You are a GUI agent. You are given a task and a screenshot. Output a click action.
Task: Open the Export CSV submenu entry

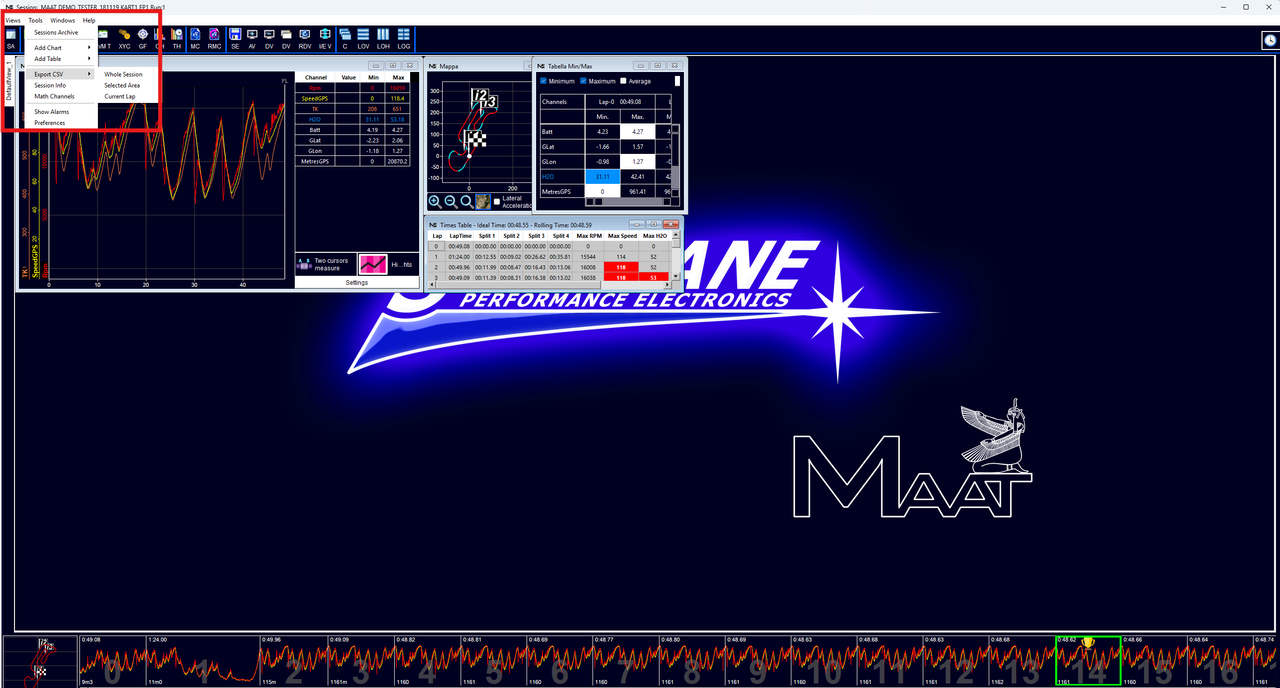point(61,74)
